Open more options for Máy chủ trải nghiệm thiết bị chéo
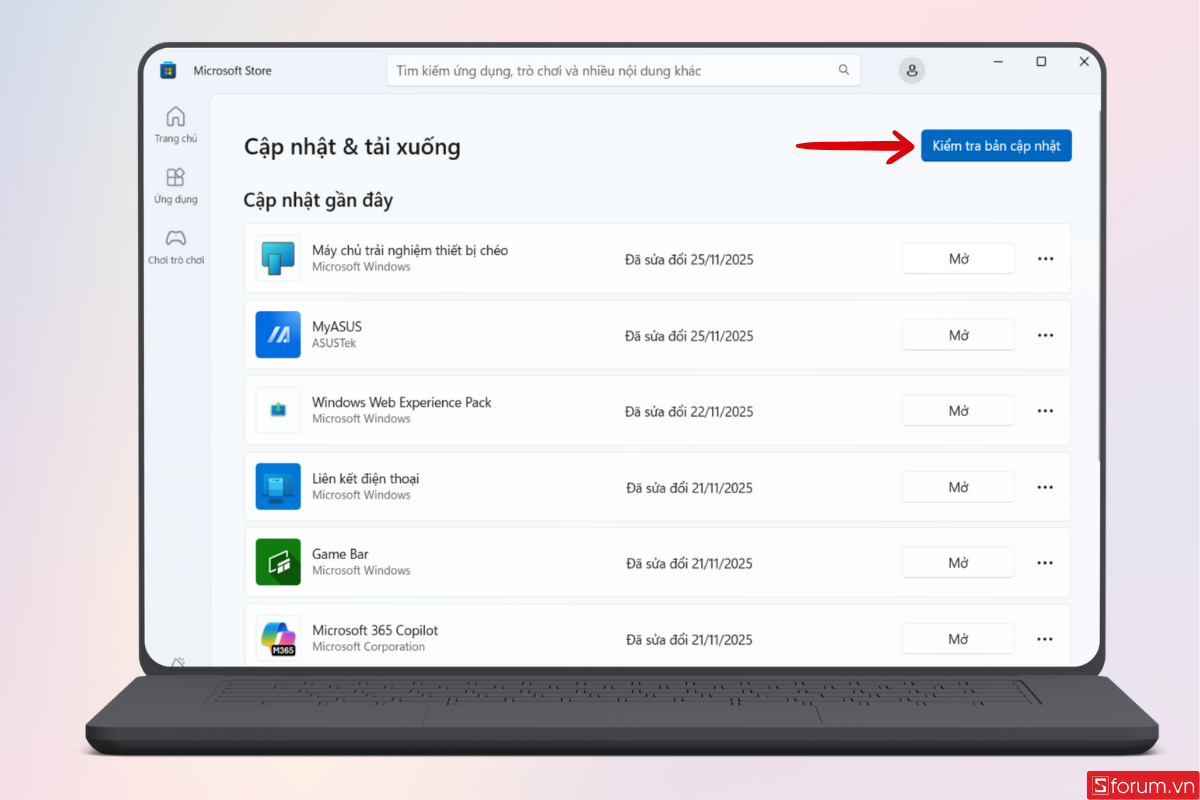Viewport: 1200px width, 800px height. 1045,259
